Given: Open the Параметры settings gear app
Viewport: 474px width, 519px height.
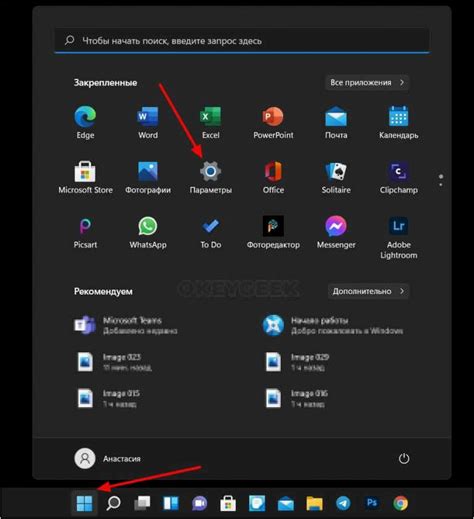Looking at the screenshot, I should pyautogui.click(x=210, y=177).
